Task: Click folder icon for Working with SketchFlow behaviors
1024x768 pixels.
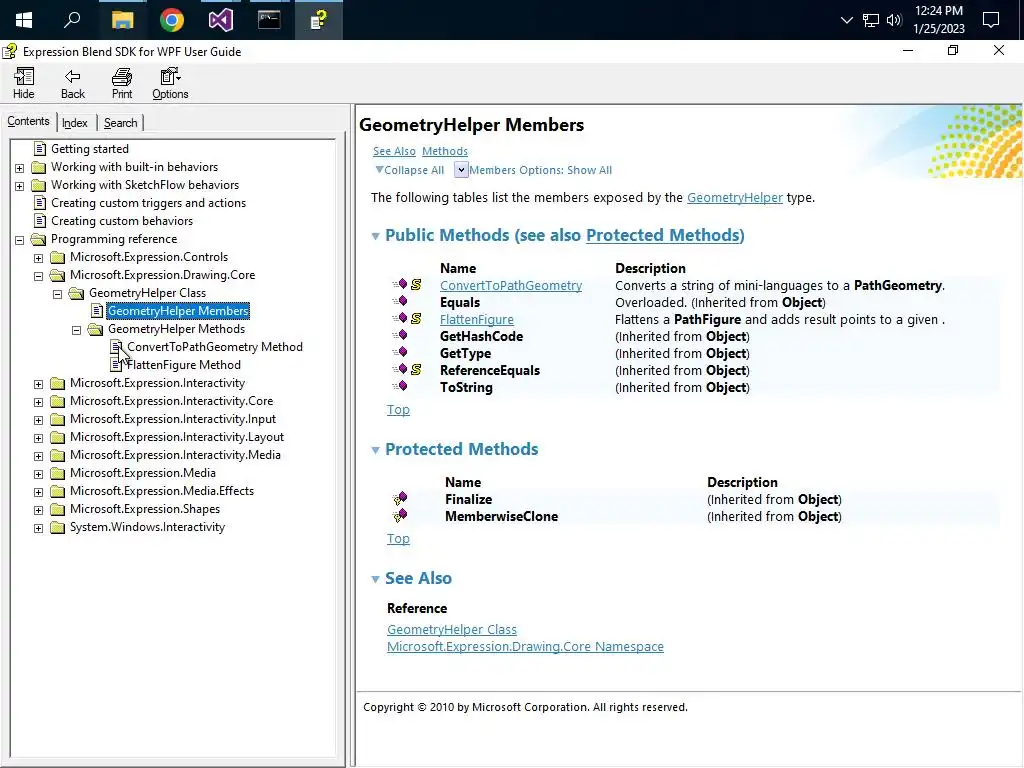Action: pos(39,185)
